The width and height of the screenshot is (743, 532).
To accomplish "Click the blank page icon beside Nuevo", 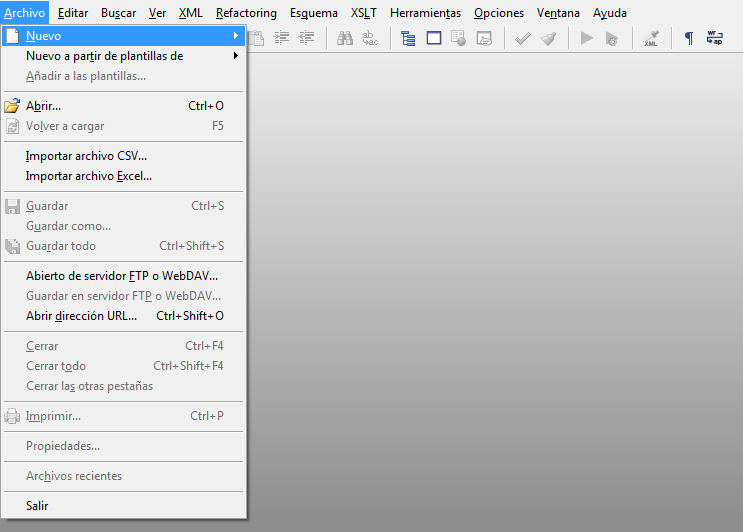I will coord(12,36).
